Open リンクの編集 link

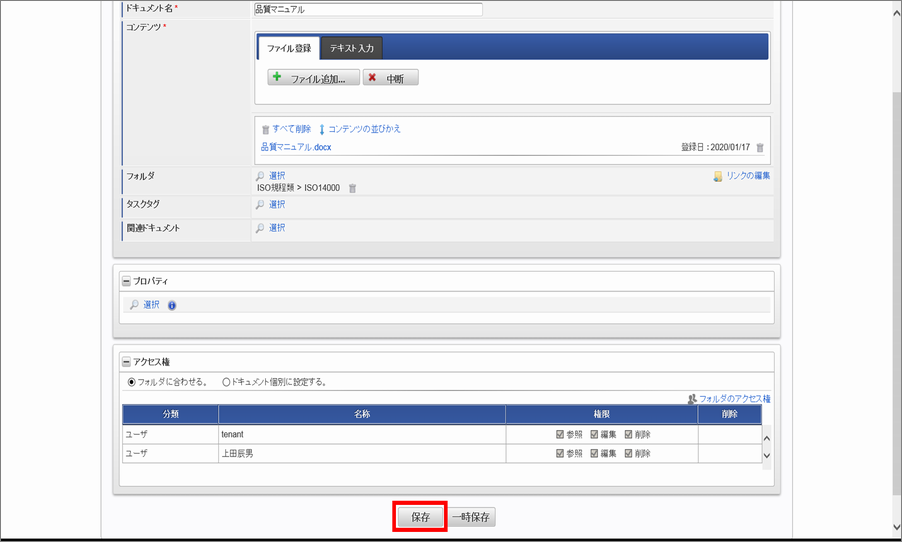[x=748, y=176]
